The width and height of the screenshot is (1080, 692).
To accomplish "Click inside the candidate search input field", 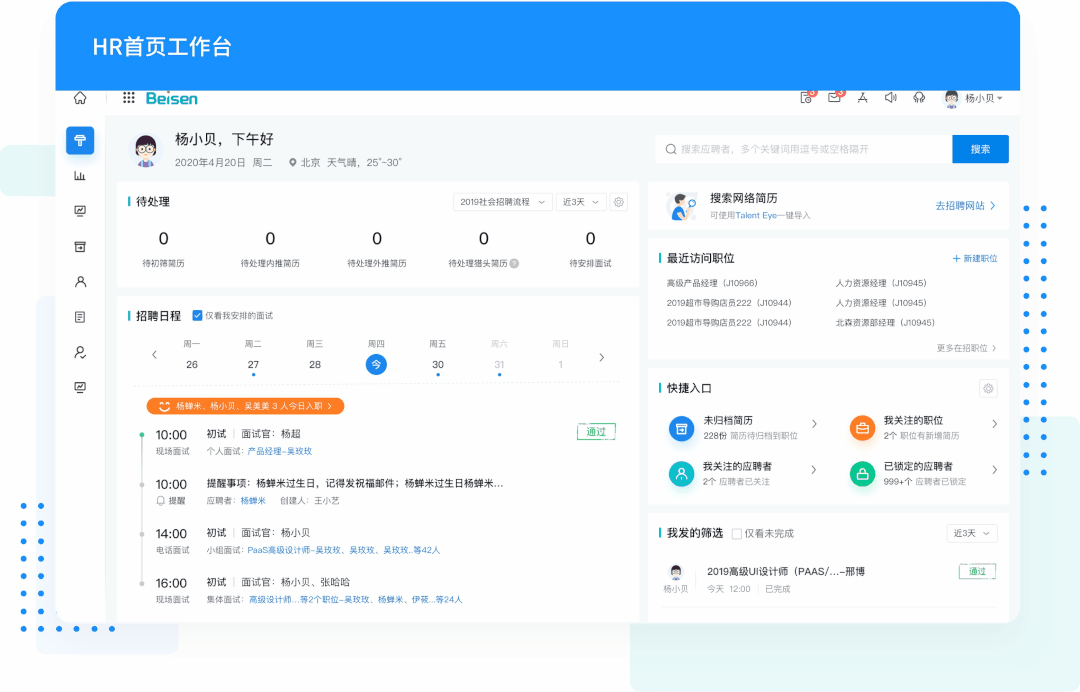I will [800, 148].
